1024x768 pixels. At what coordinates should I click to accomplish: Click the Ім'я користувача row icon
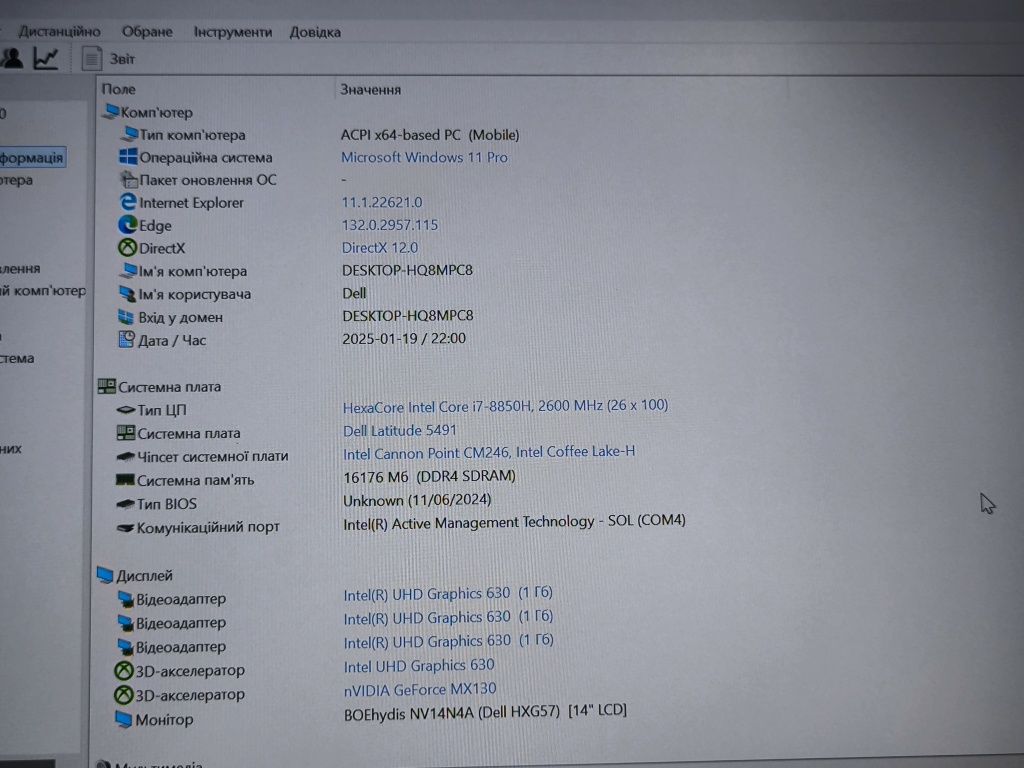[127, 293]
